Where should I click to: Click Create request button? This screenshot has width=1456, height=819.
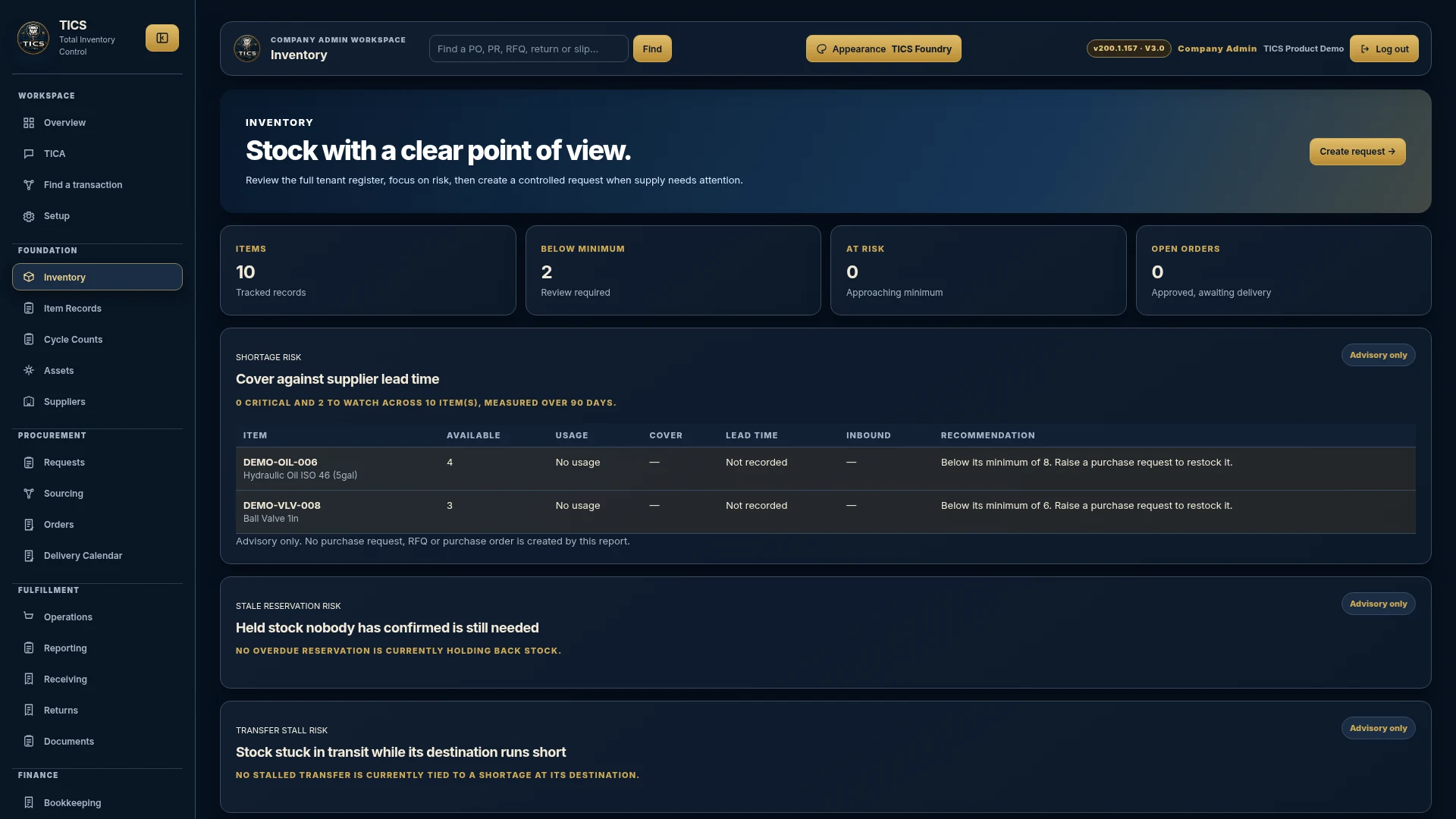(x=1357, y=152)
